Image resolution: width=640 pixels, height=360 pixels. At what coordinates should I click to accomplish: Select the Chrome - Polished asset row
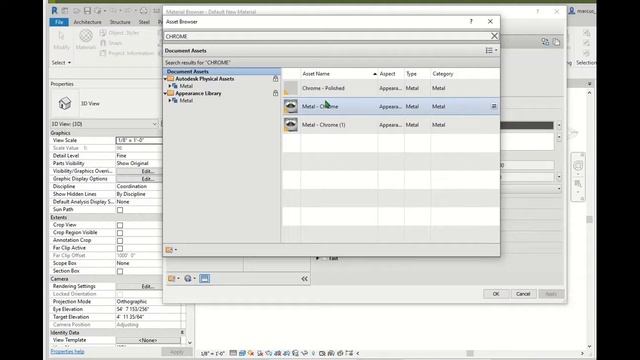click(391, 88)
